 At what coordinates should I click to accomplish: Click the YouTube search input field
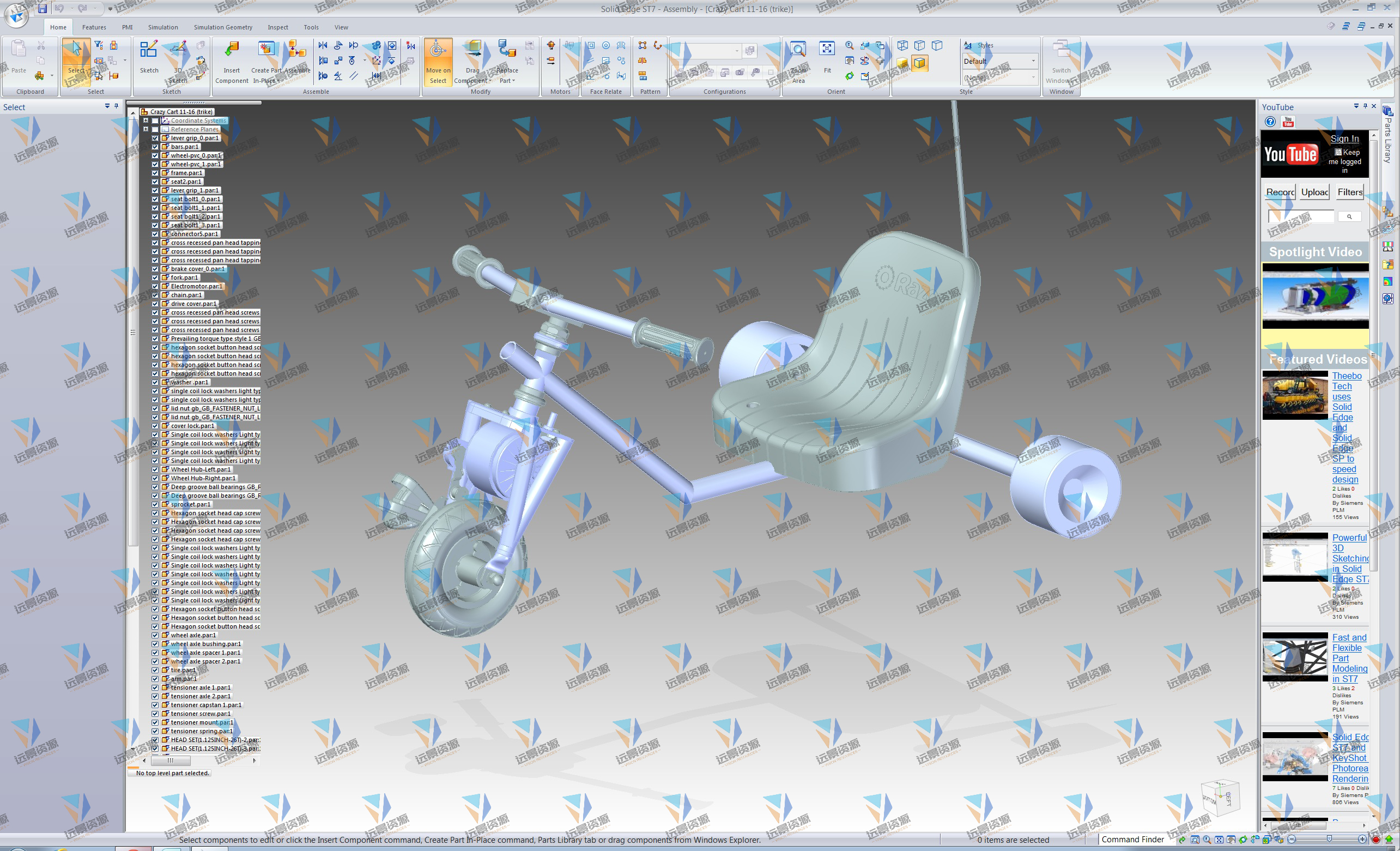1301,216
